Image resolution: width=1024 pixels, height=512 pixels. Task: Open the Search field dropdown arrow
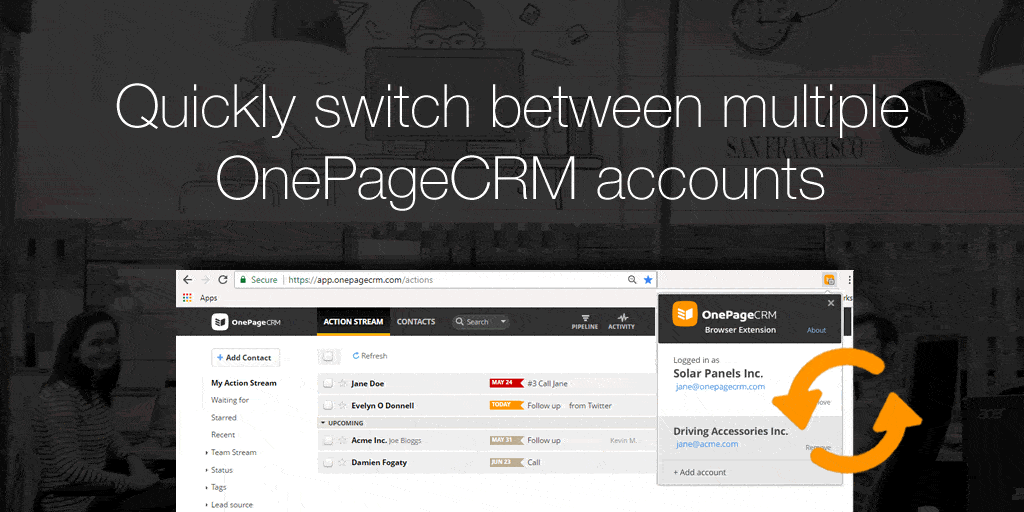(503, 322)
